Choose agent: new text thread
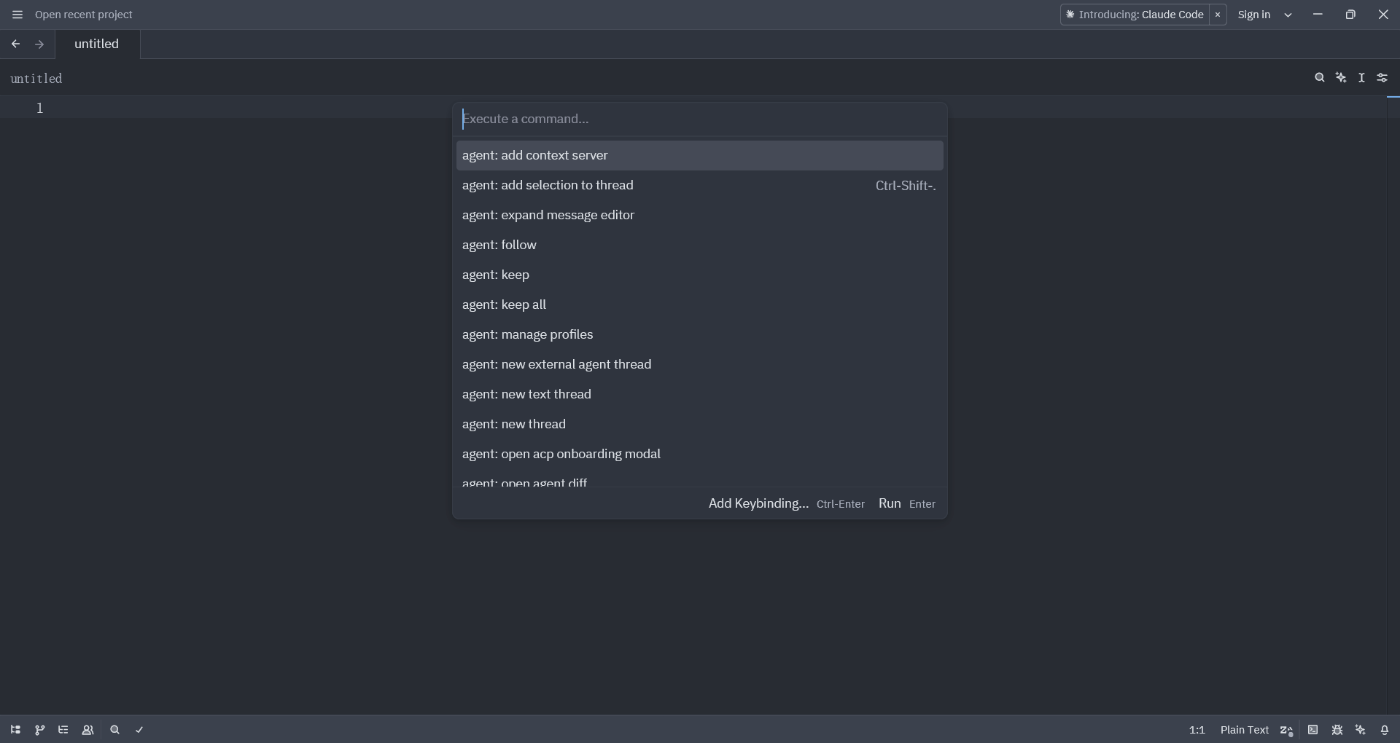This screenshot has height=743, width=1400. click(700, 394)
